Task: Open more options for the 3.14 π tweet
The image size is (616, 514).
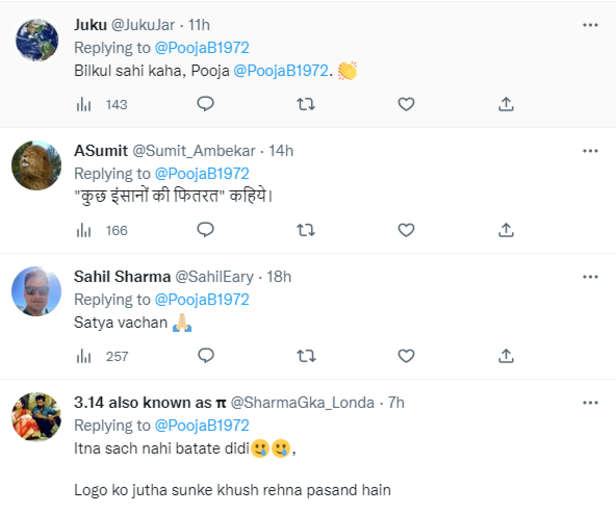Action: tap(590, 402)
